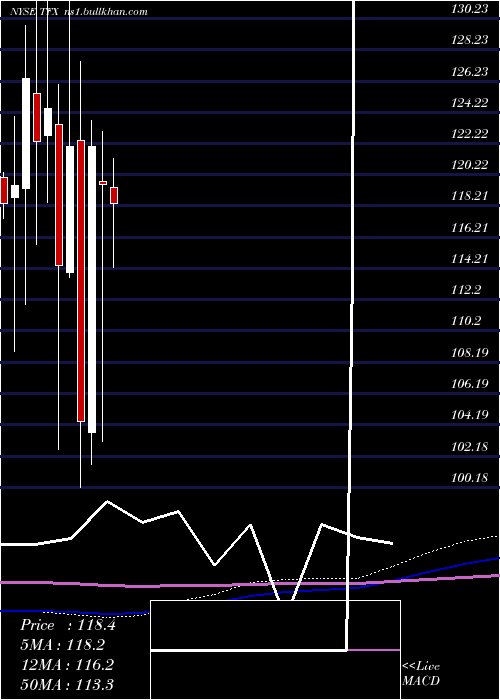Viewport: 500px width, 700px height.
Task: Click the 100.18 price axis label
Action: click(x=470, y=478)
